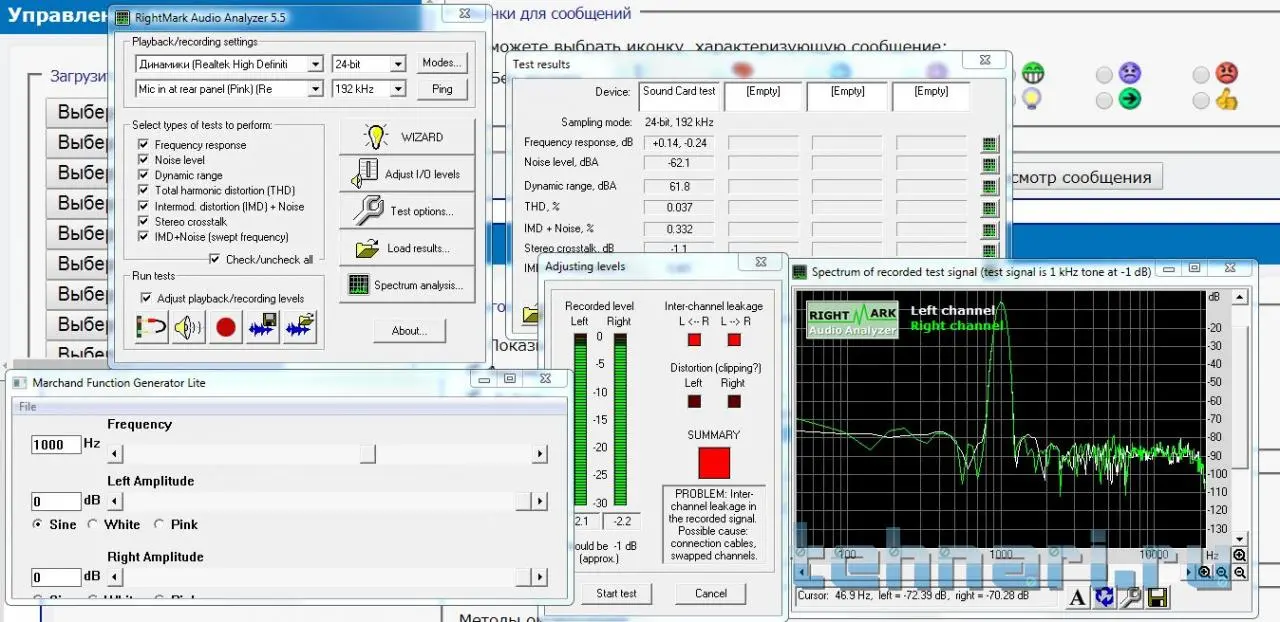
Task: Click the open WAV file analysis icon
Action: coord(300,328)
